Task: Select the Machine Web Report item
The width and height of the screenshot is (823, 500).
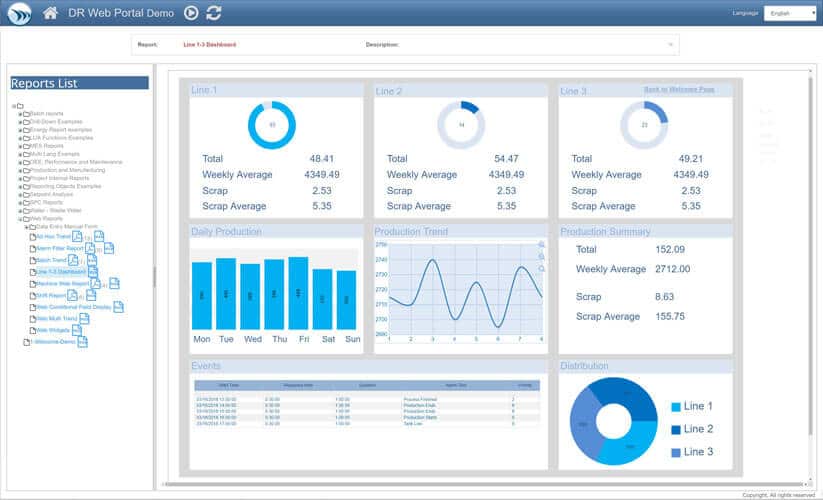Action: pyautogui.click(x=62, y=284)
